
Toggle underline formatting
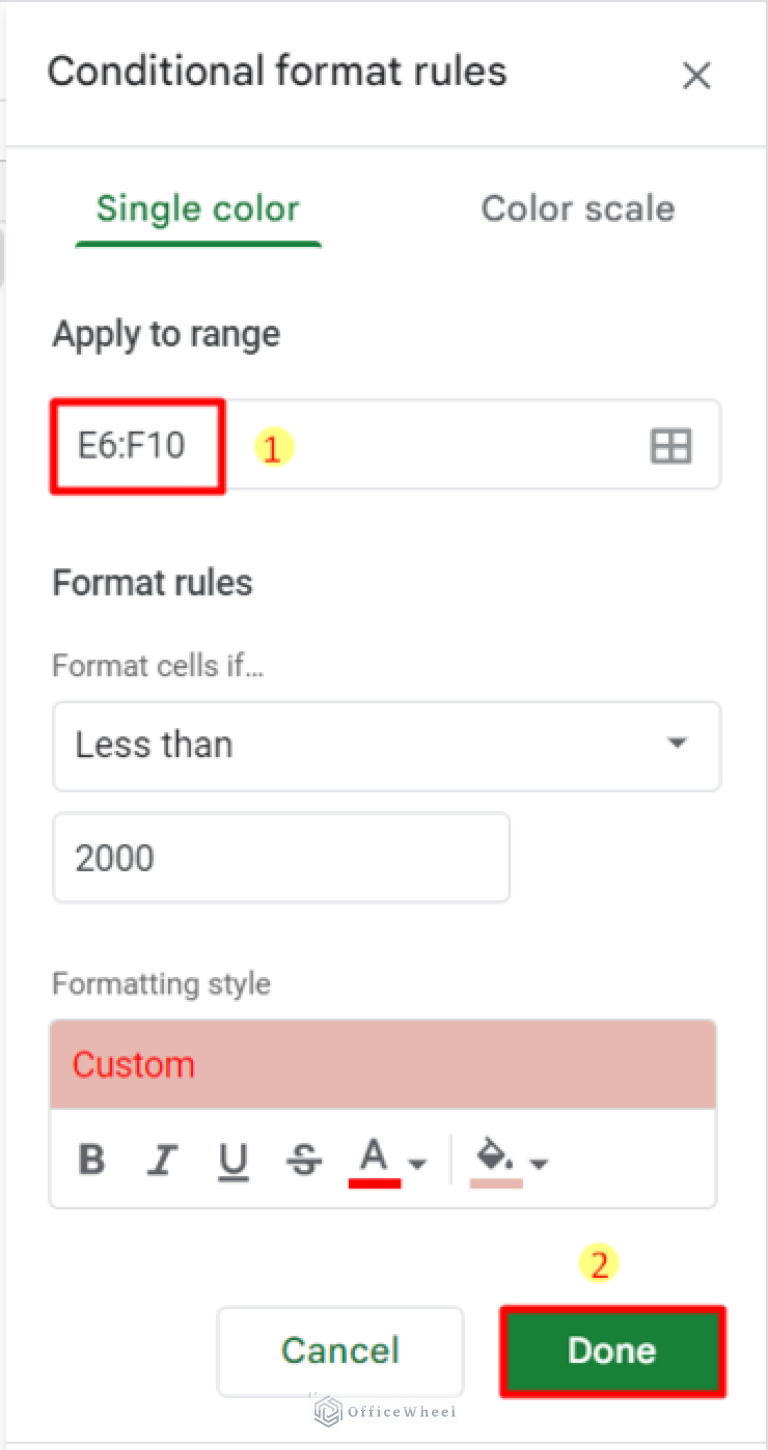tap(232, 1160)
